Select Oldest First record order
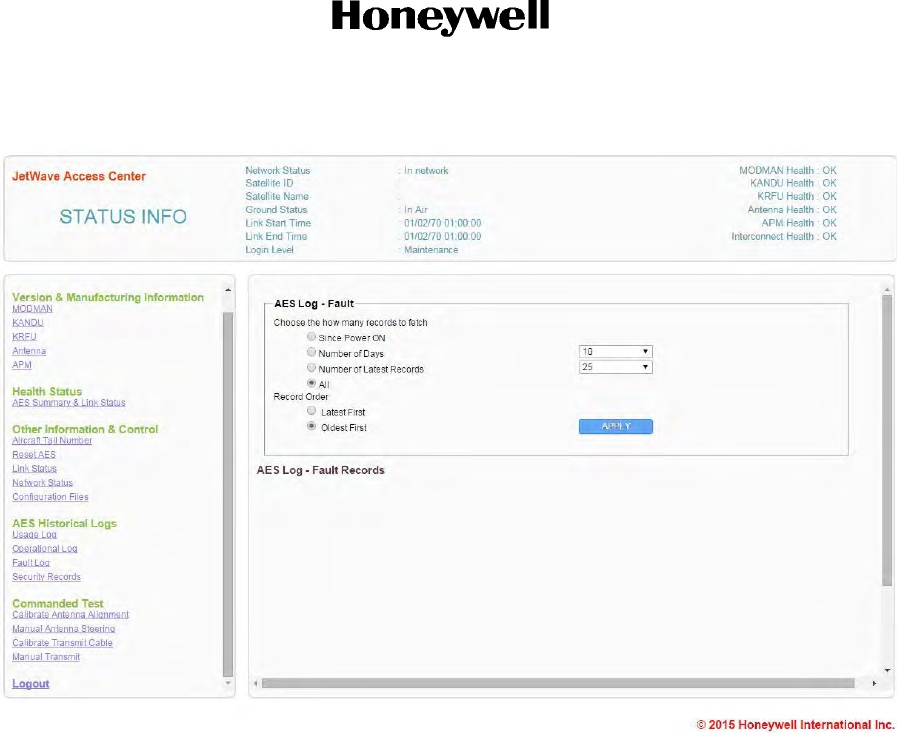 (x=311, y=426)
